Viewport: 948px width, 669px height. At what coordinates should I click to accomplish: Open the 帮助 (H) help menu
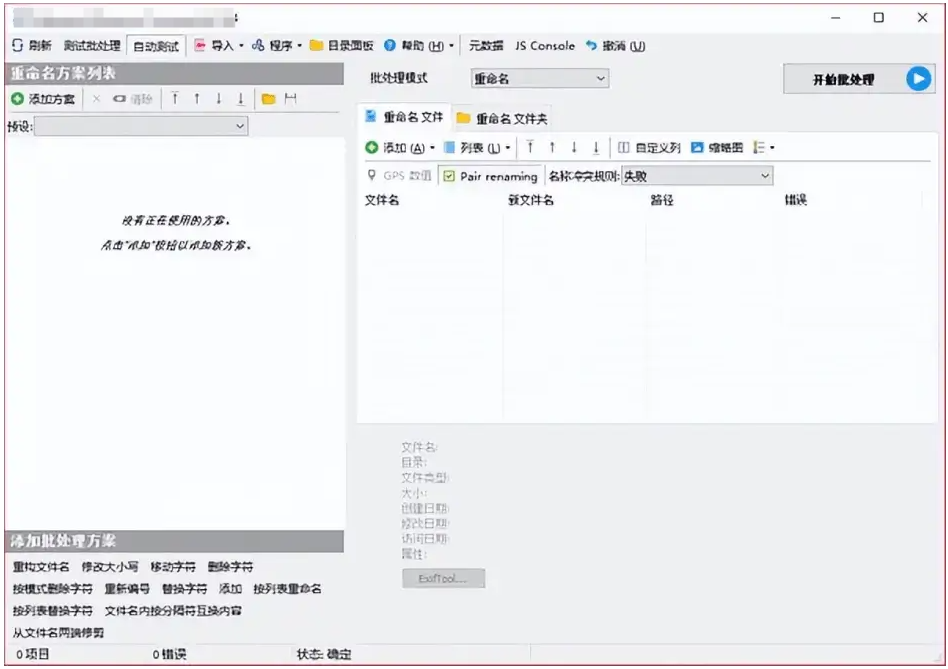(419, 45)
